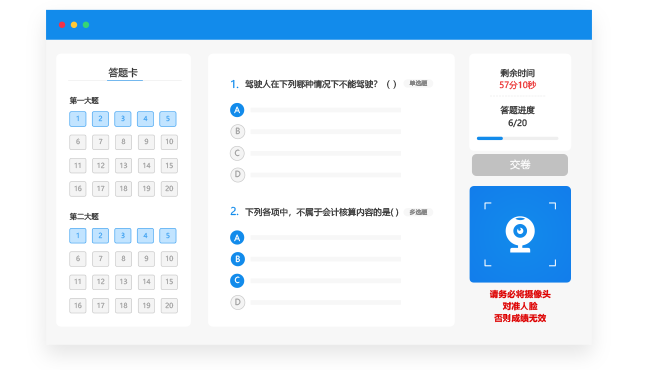
Task: Jump to question 1 in 第二大题
Action: point(78,236)
